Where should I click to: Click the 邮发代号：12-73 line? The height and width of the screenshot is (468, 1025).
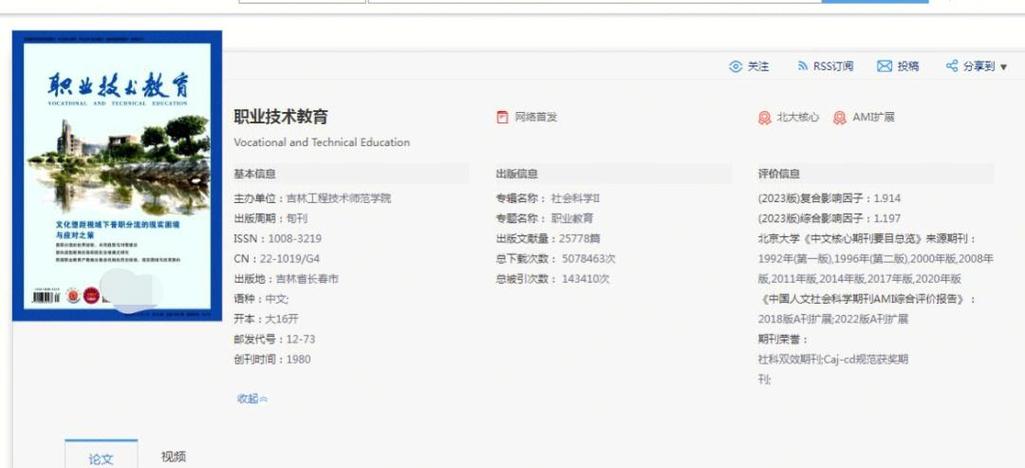pos(275,339)
